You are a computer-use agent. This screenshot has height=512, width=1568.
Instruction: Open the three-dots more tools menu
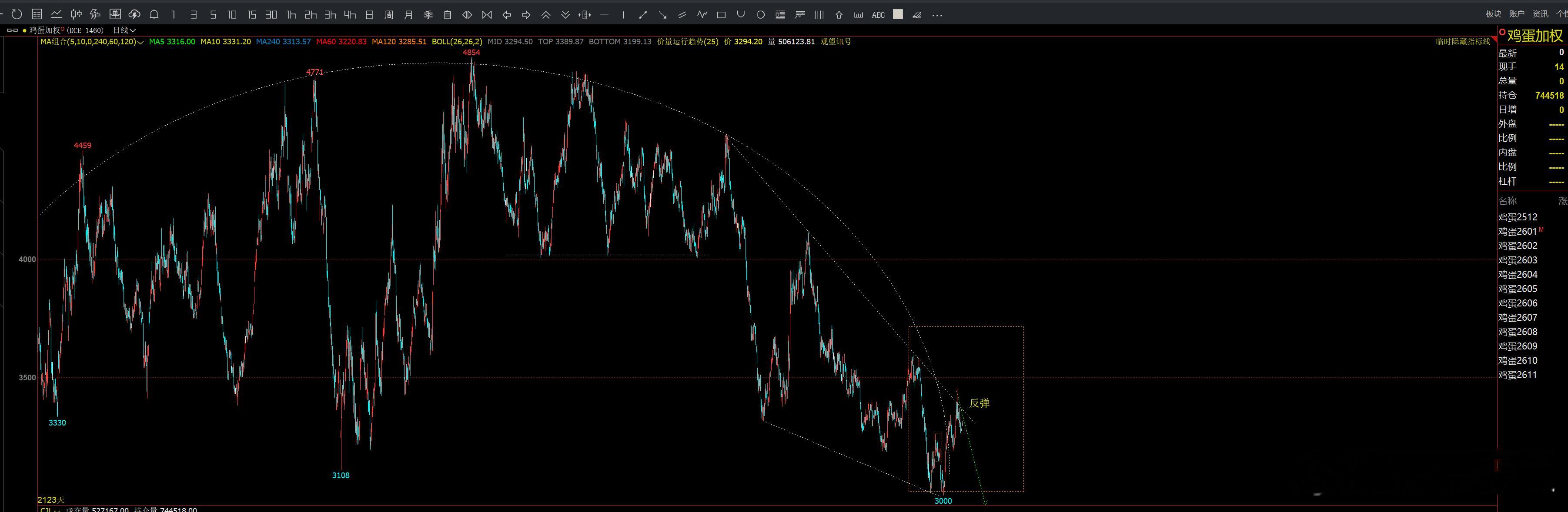click(937, 15)
